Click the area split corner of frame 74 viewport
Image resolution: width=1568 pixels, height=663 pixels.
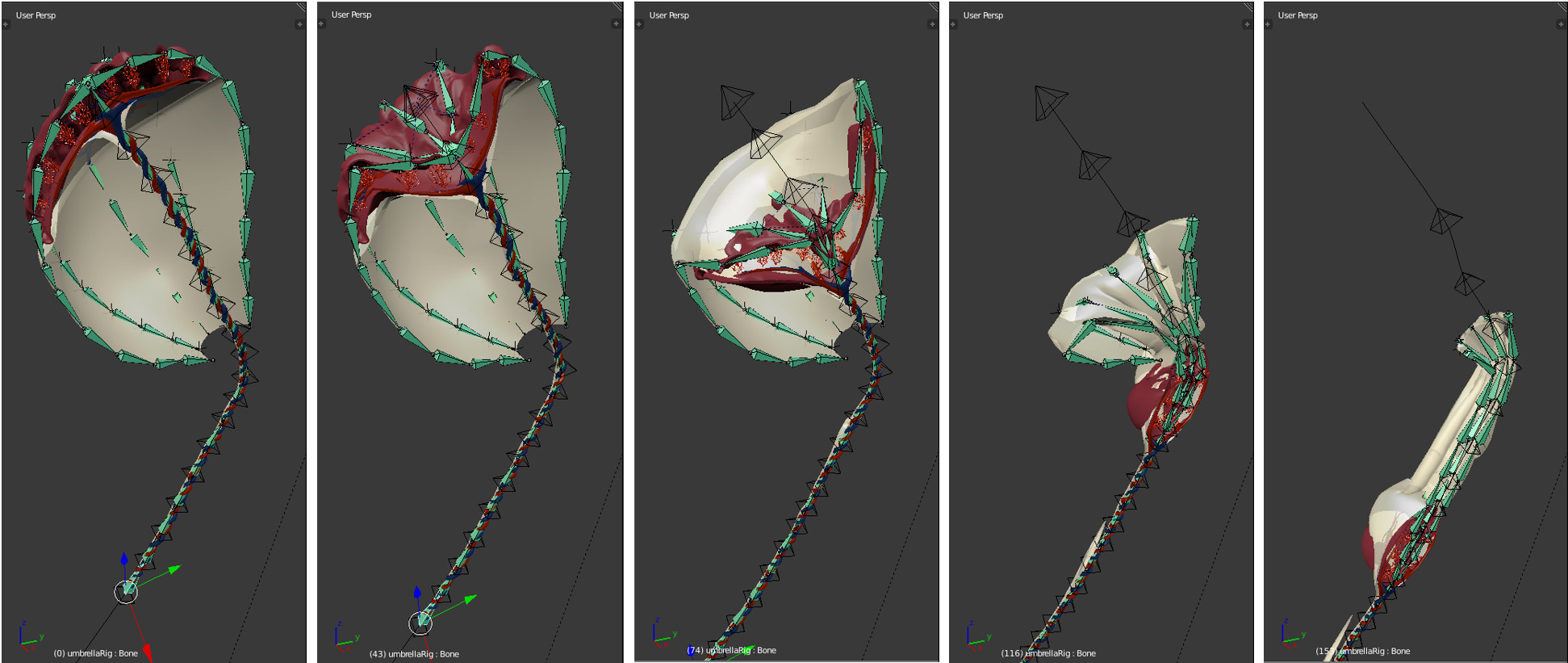934,6
